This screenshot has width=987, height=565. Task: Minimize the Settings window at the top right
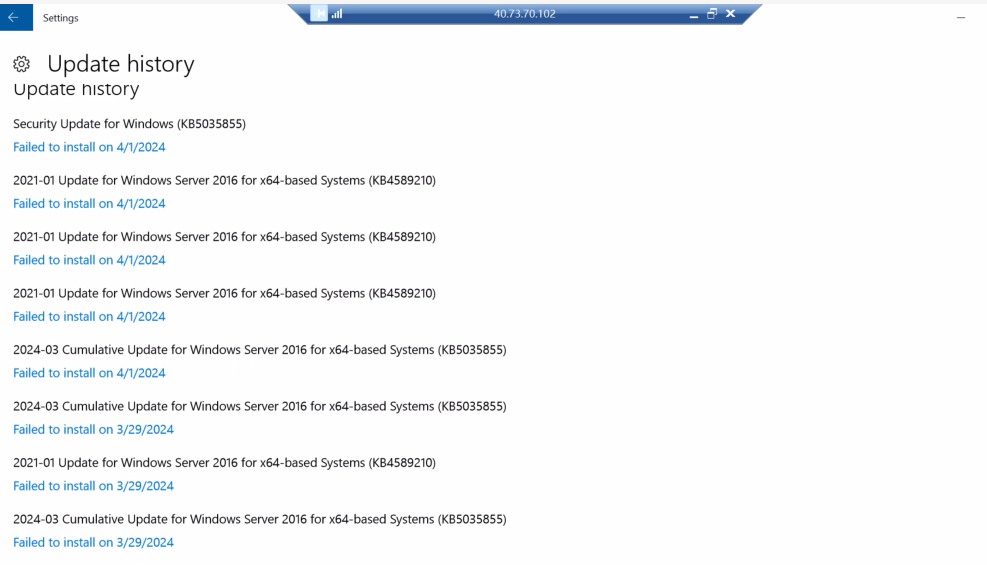[961, 18]
